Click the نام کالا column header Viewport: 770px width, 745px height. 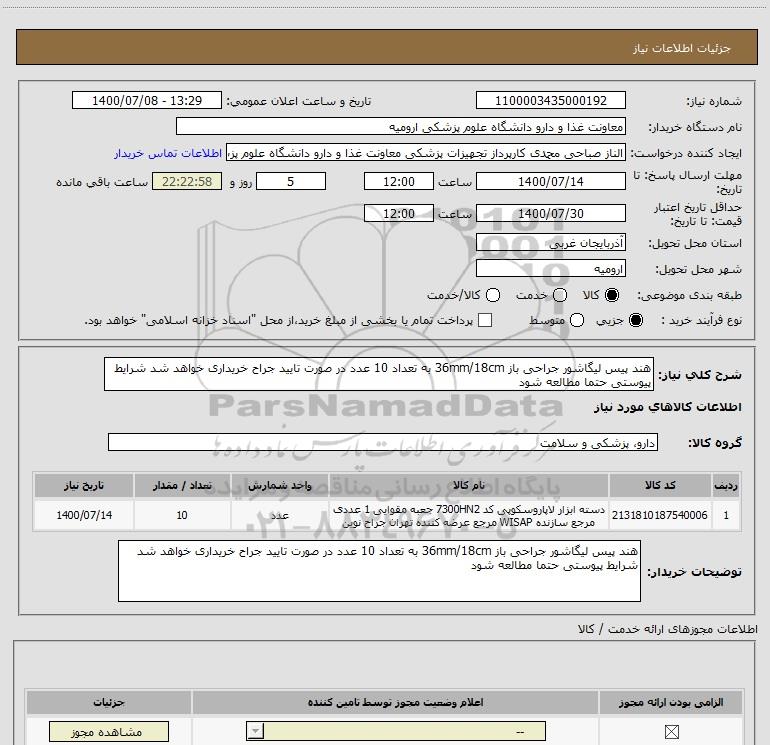tap(472, 486)
